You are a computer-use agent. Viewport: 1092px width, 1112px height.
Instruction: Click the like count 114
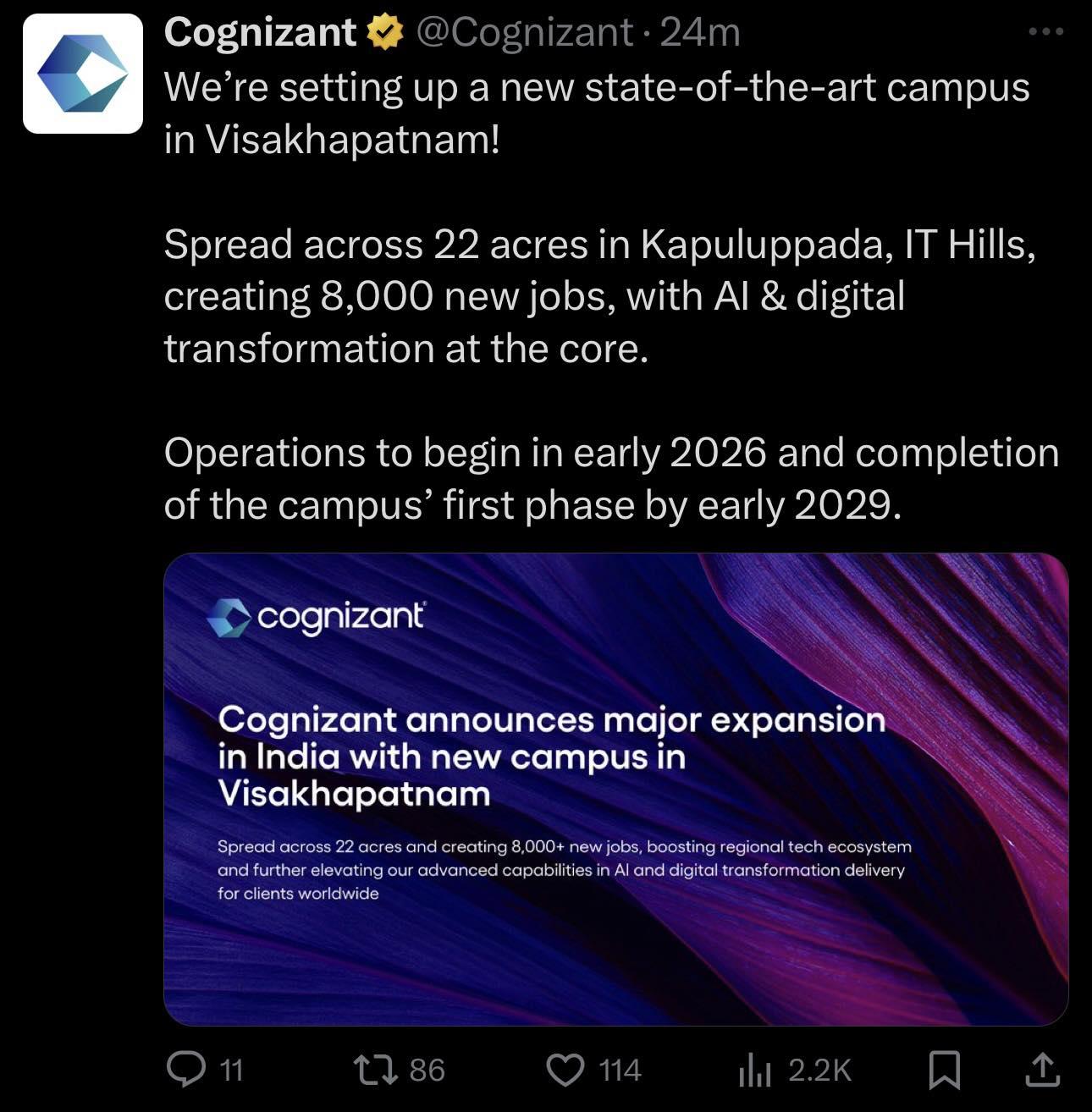(620, 1071)
